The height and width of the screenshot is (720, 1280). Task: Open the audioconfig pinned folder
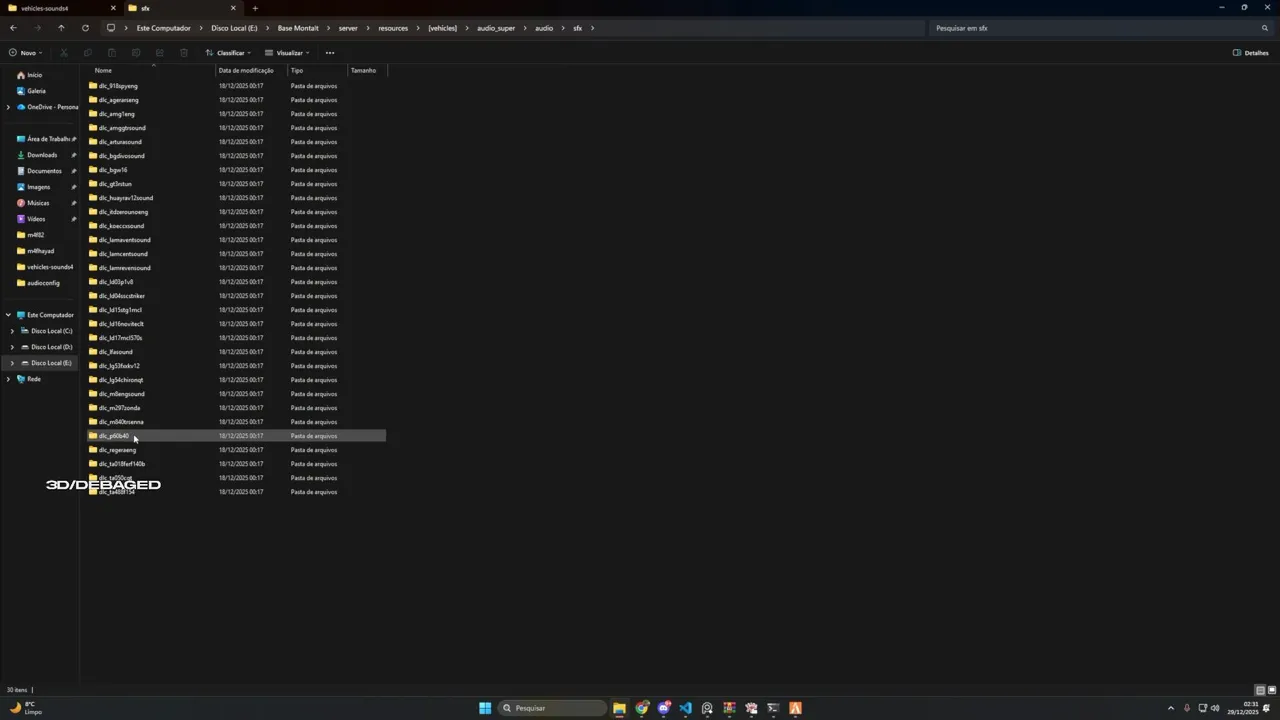pyautogui.click(x=40, y=283)
